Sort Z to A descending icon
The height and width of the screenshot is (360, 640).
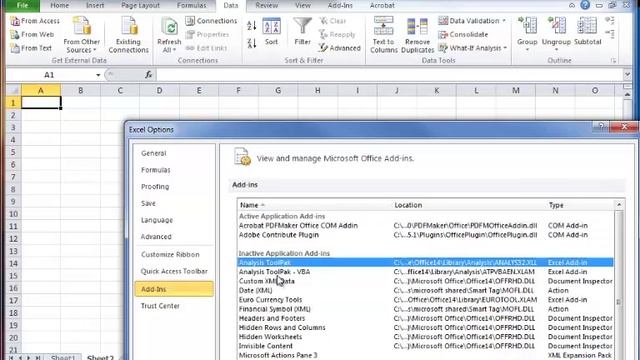252,43
